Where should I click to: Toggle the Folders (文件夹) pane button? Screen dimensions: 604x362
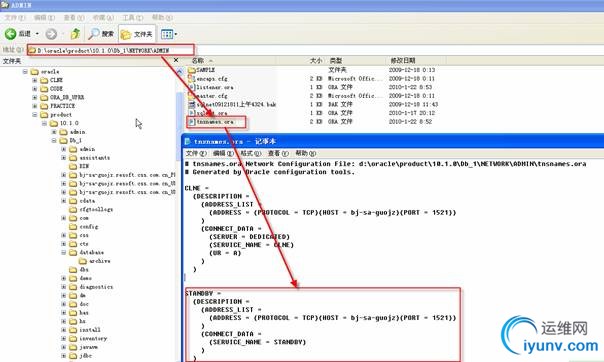(x=137, y=34)
